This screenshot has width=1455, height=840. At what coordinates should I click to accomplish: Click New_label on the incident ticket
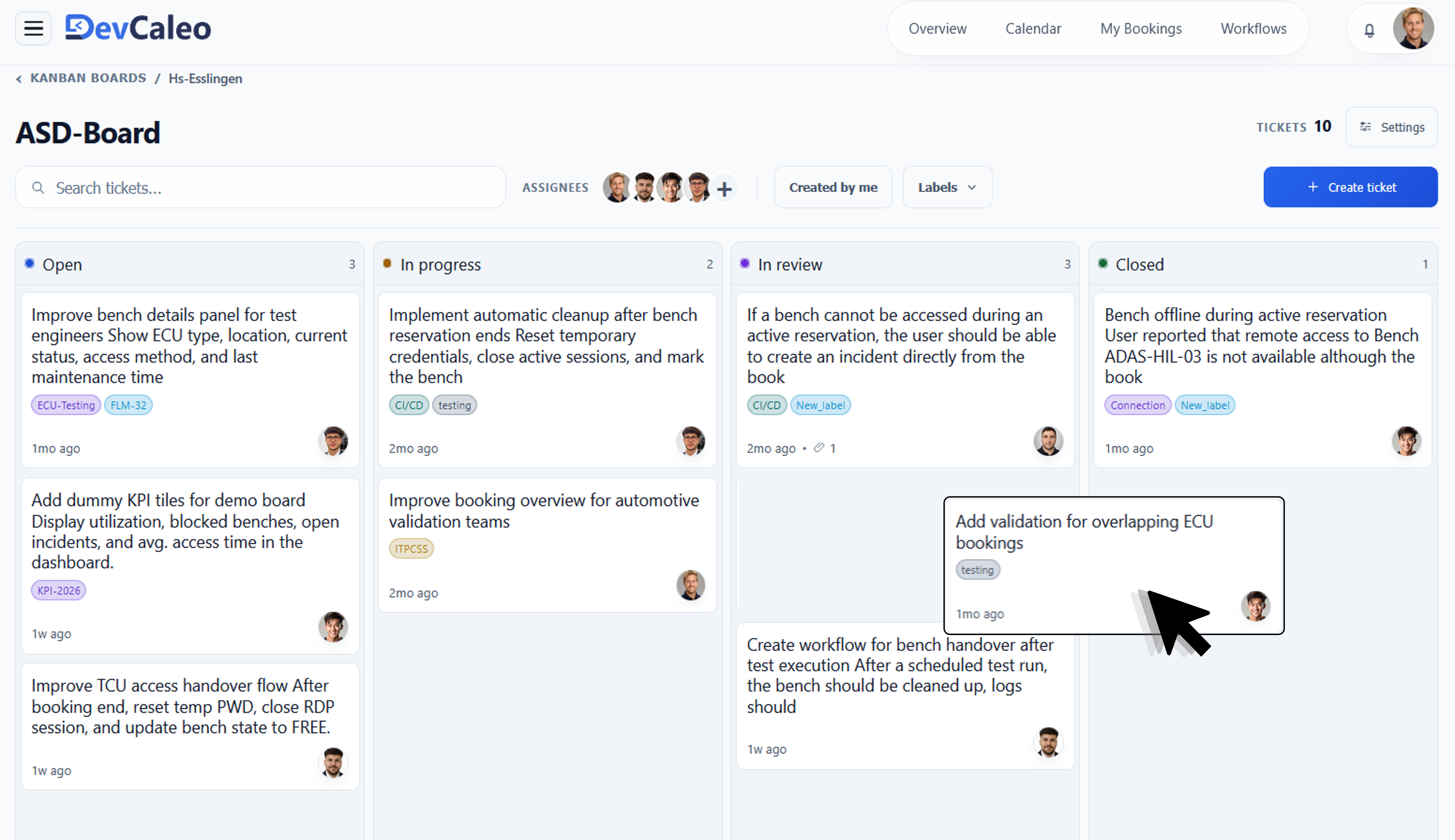pyautogui.click(x=820, y=405)
